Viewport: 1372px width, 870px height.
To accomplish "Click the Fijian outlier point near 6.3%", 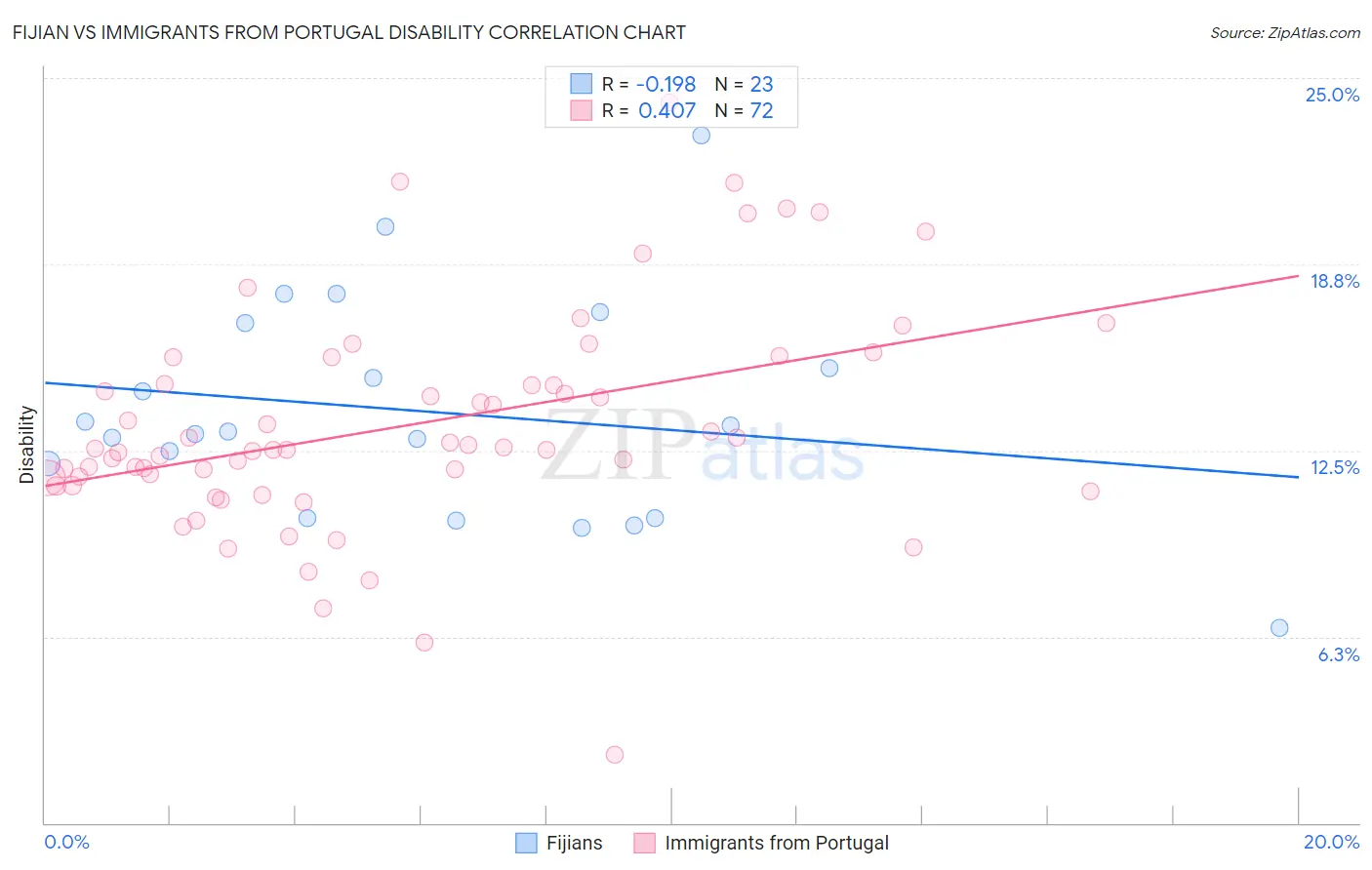I will coord(1279,628).
